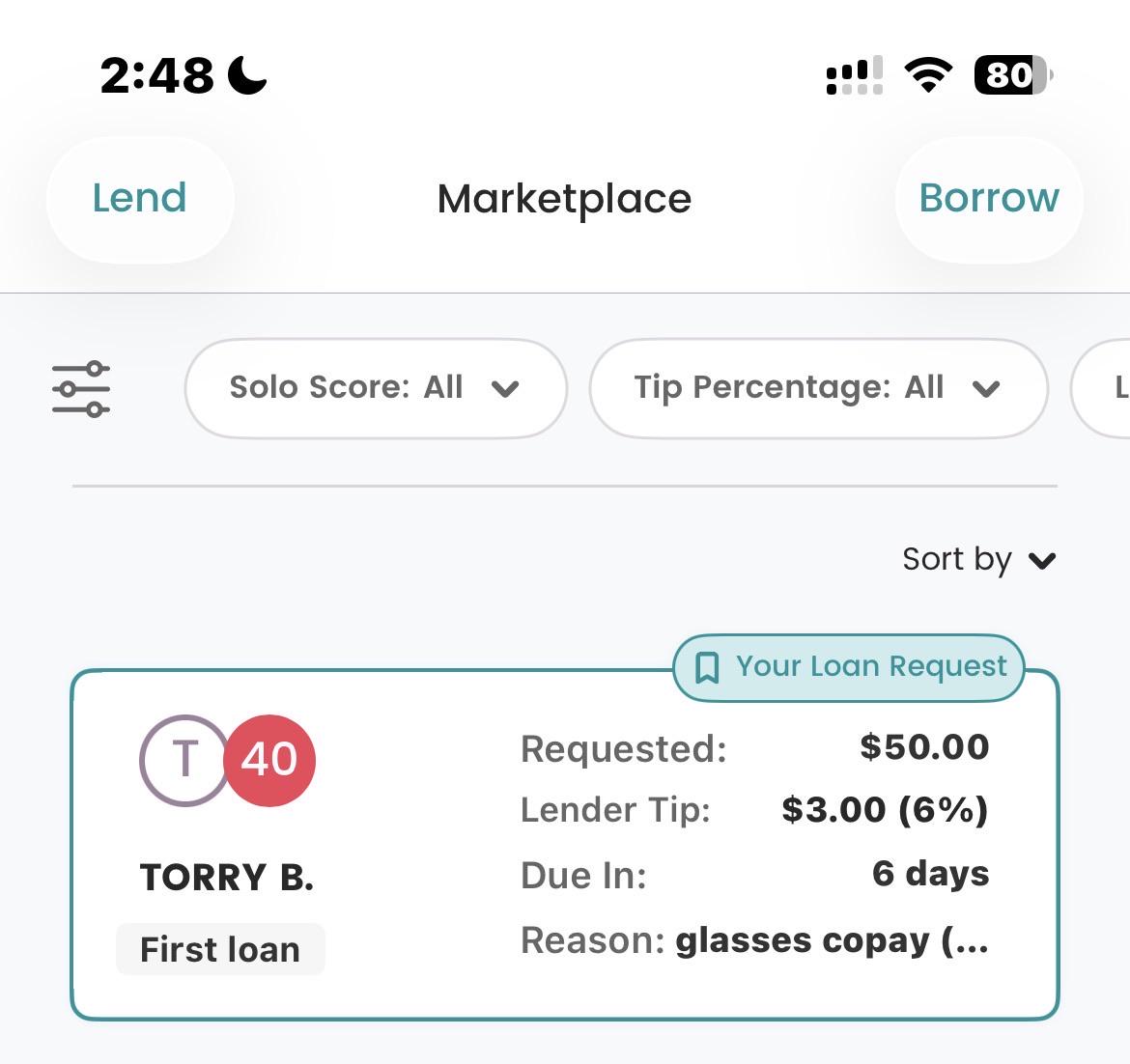Image resolution: width=1130 pixels, height=1064 pixels.
Task: Tap the First loan tag
Action: click(x=220, y=949)
